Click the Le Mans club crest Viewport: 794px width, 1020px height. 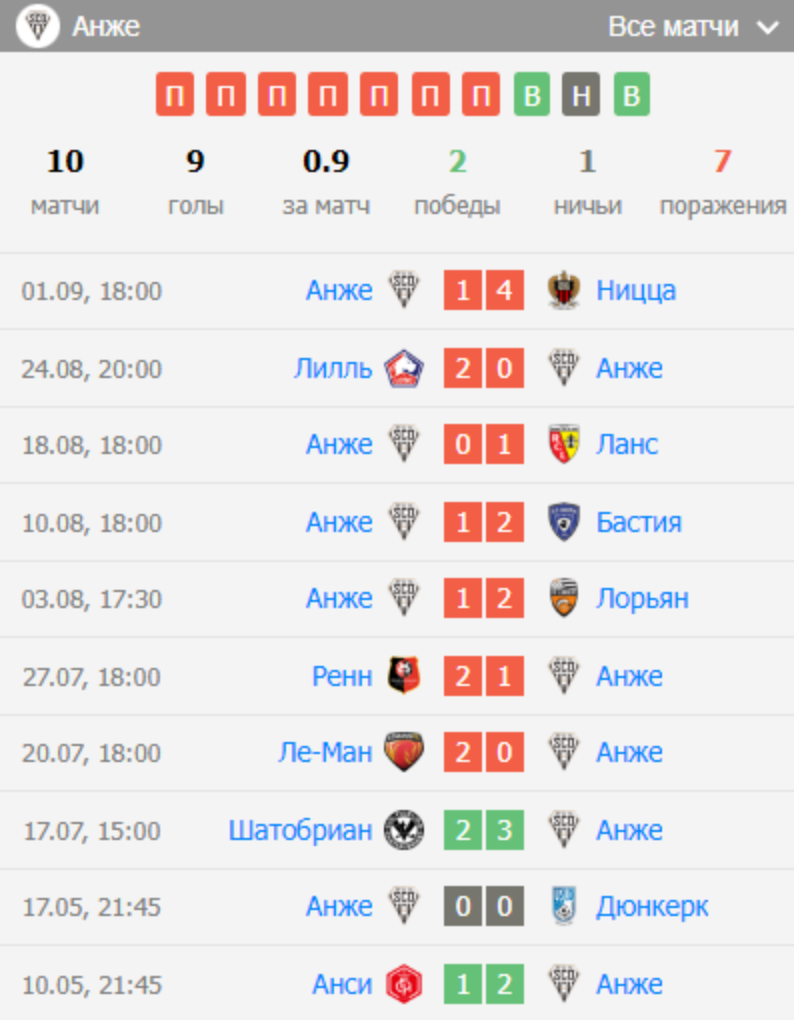(x=404, y=753)
